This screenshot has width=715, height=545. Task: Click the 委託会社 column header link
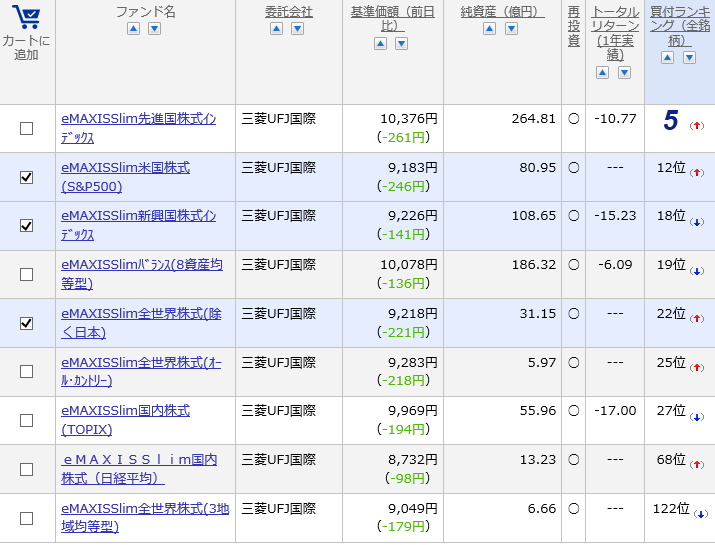click(289, 12)
